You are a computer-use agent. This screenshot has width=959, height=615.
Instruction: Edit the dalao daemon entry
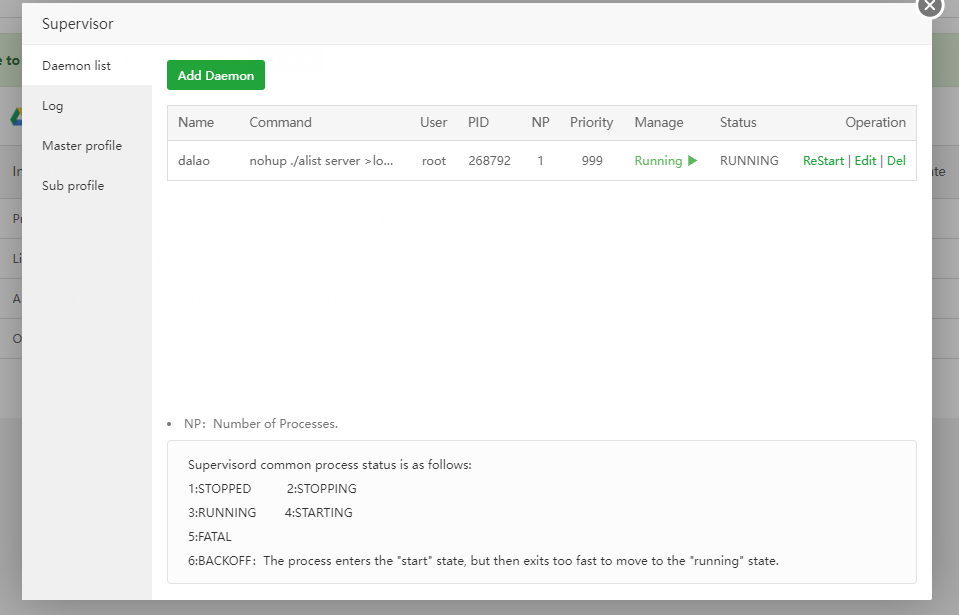pos(865,161)
